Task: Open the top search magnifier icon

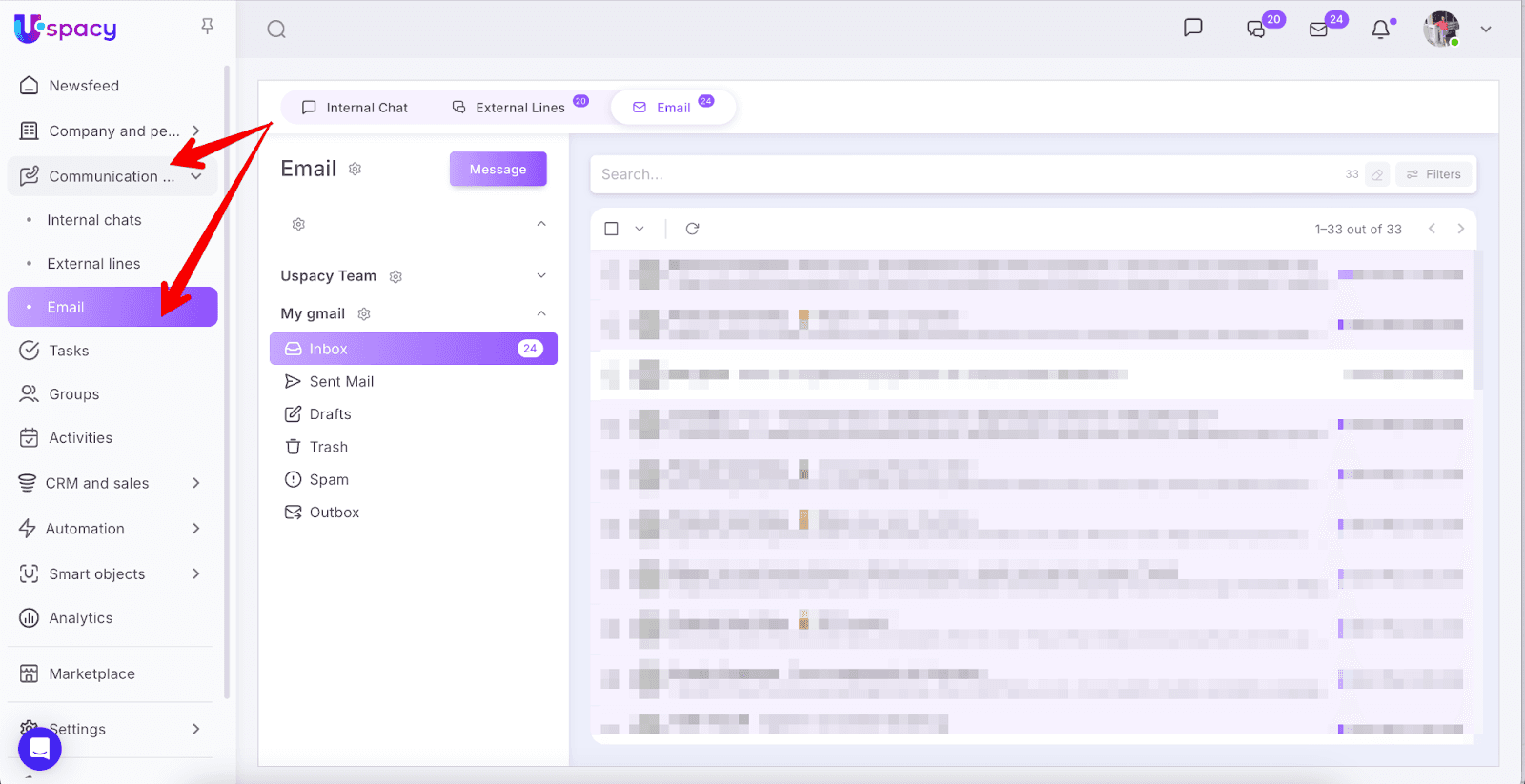Action: coord(276,30)
